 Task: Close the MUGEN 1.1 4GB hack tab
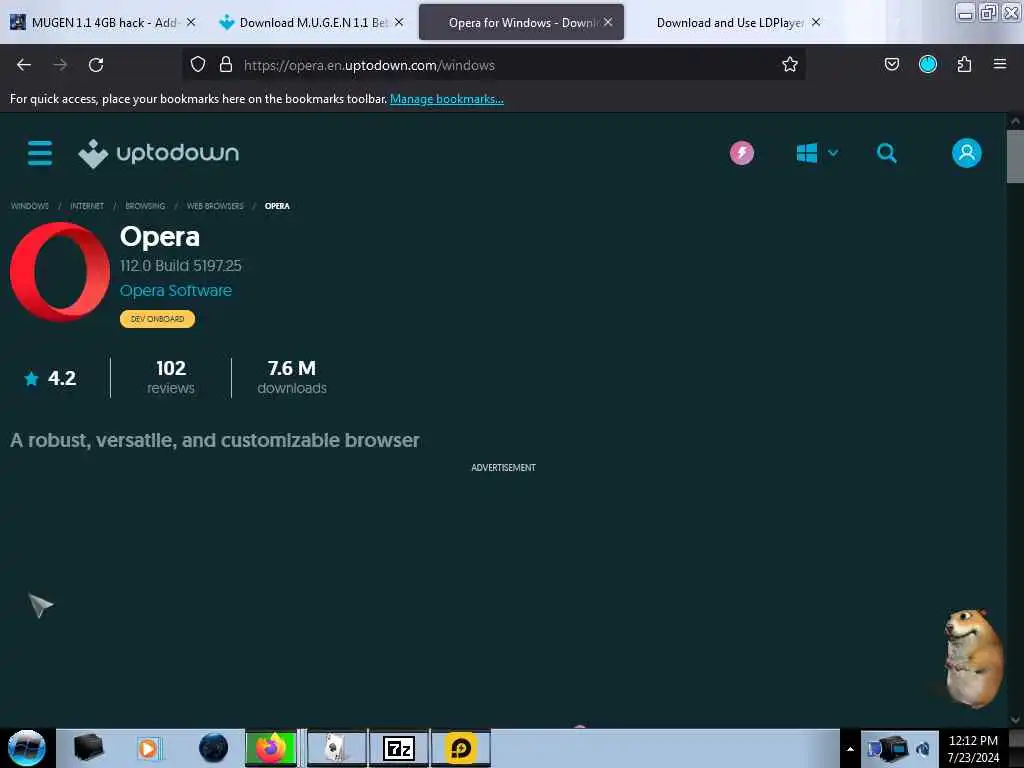[x=191, y=22]
